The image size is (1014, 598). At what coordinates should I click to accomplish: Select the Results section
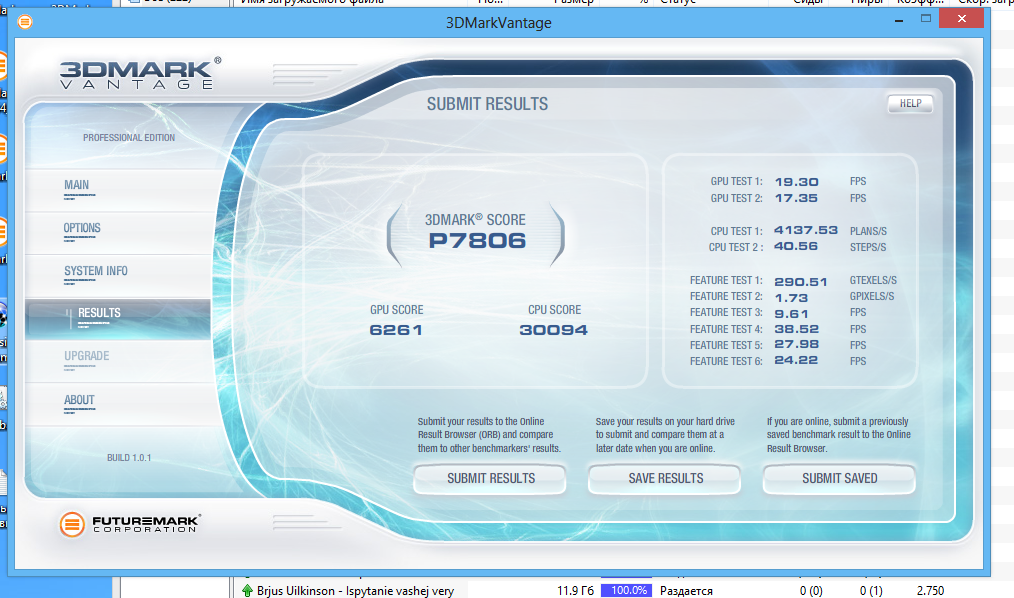coord(118,319)
